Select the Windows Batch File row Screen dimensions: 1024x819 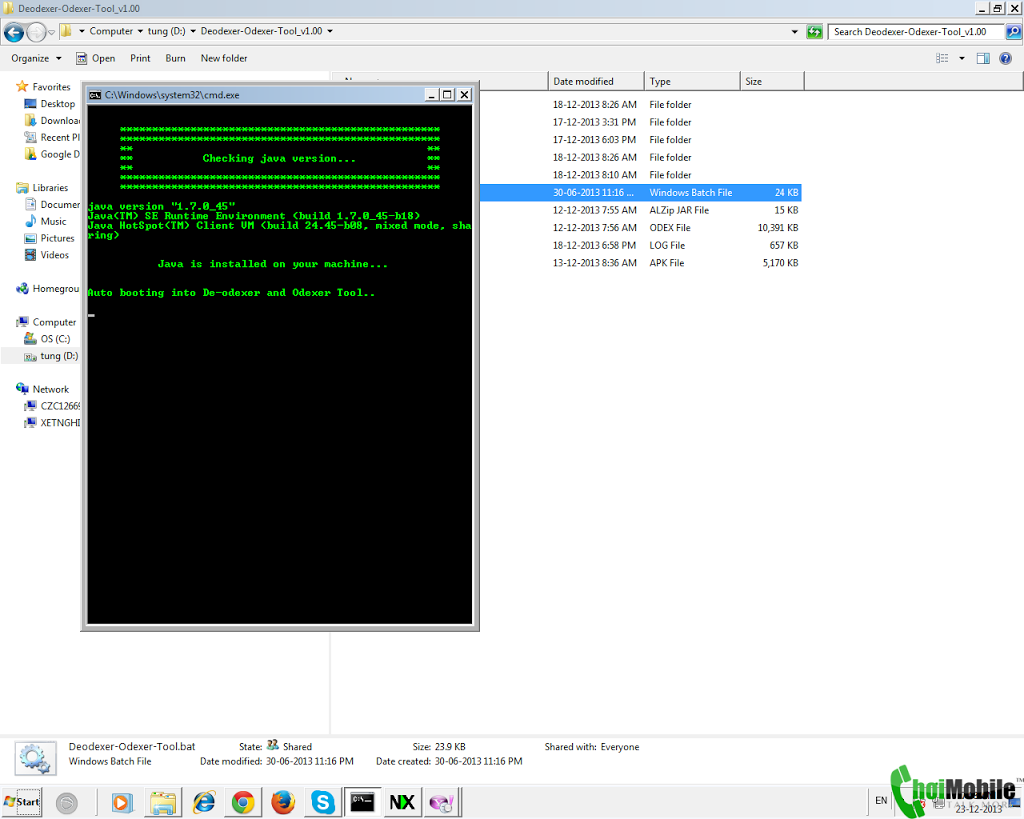coord(640,193)
